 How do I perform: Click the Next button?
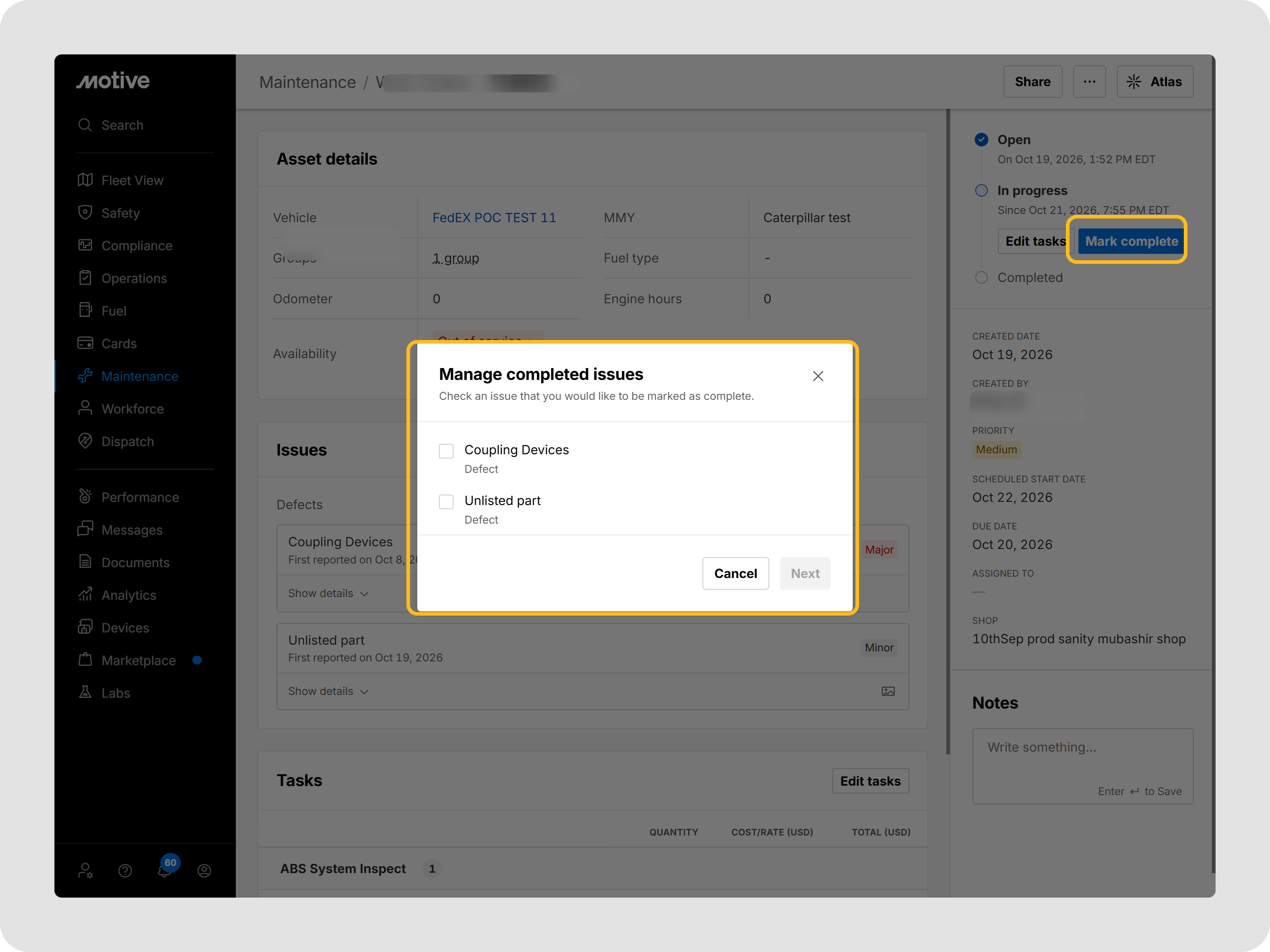tap(805, 573)
